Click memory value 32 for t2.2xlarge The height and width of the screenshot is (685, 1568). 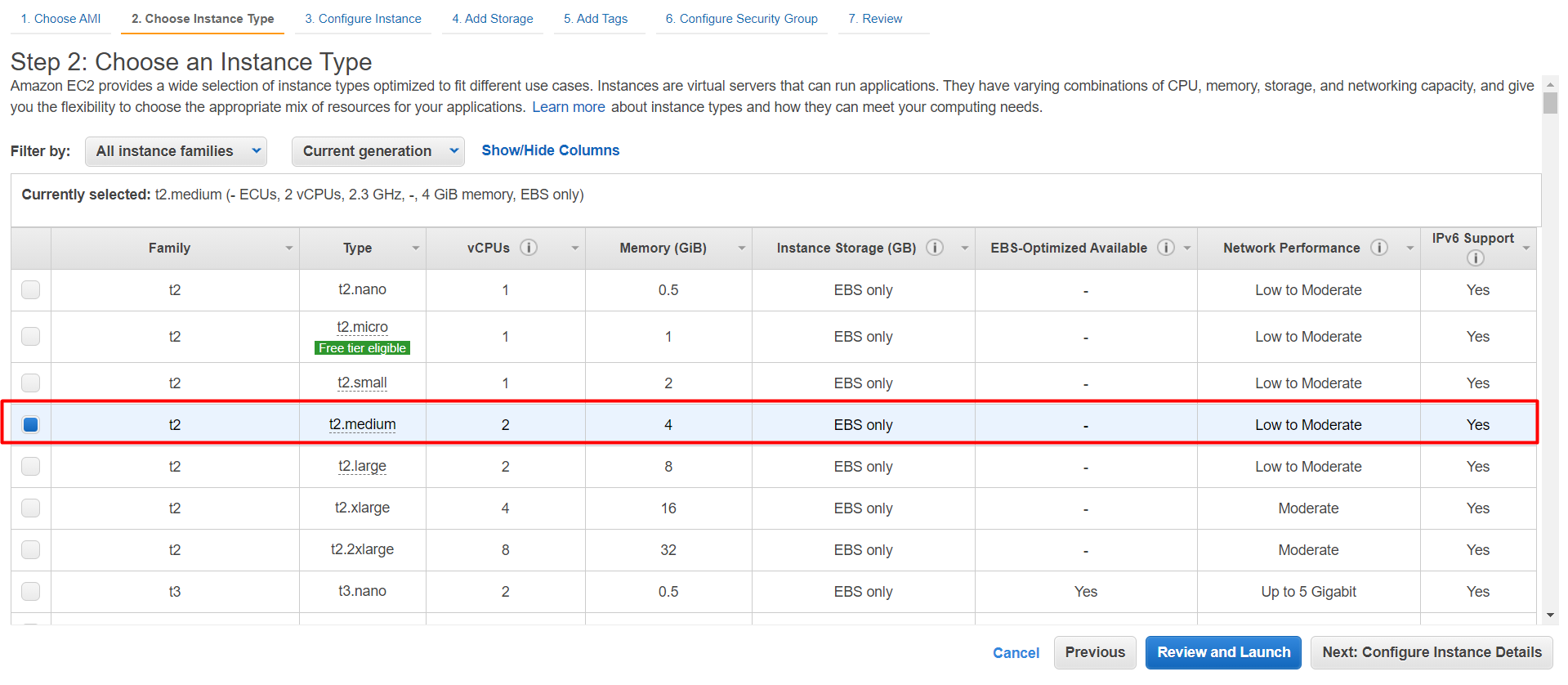pos(668,550)
